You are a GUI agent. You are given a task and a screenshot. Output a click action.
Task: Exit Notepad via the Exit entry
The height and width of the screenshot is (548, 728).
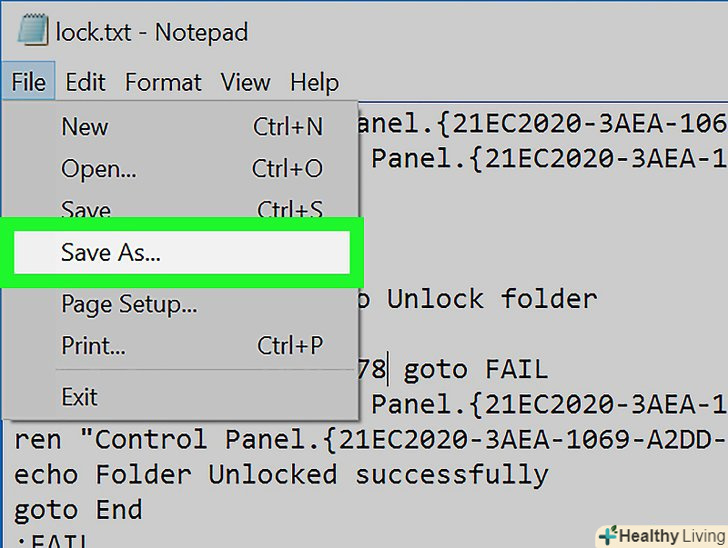coord(80,397)
